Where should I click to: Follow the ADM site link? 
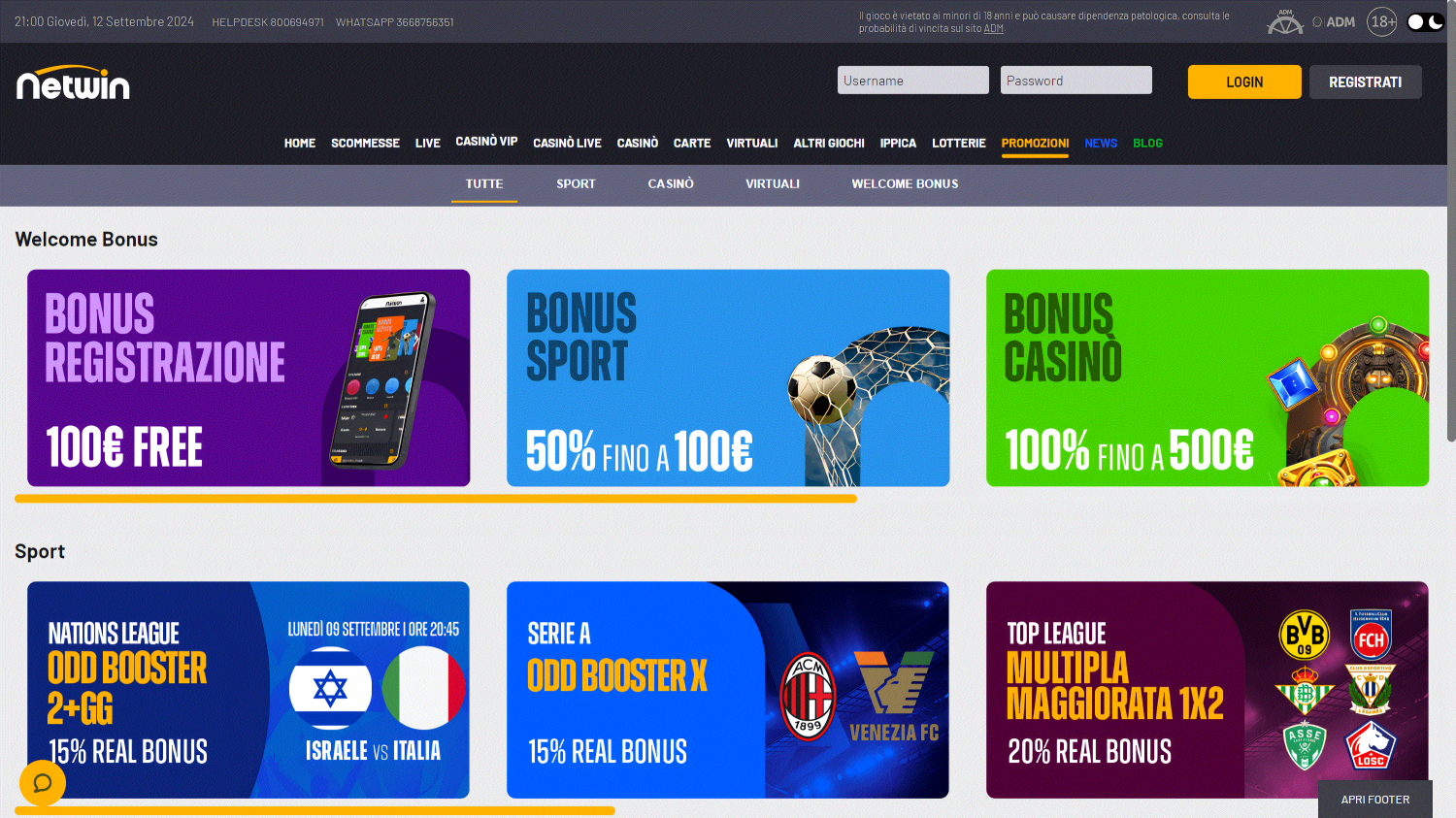(x=993, y=28)
